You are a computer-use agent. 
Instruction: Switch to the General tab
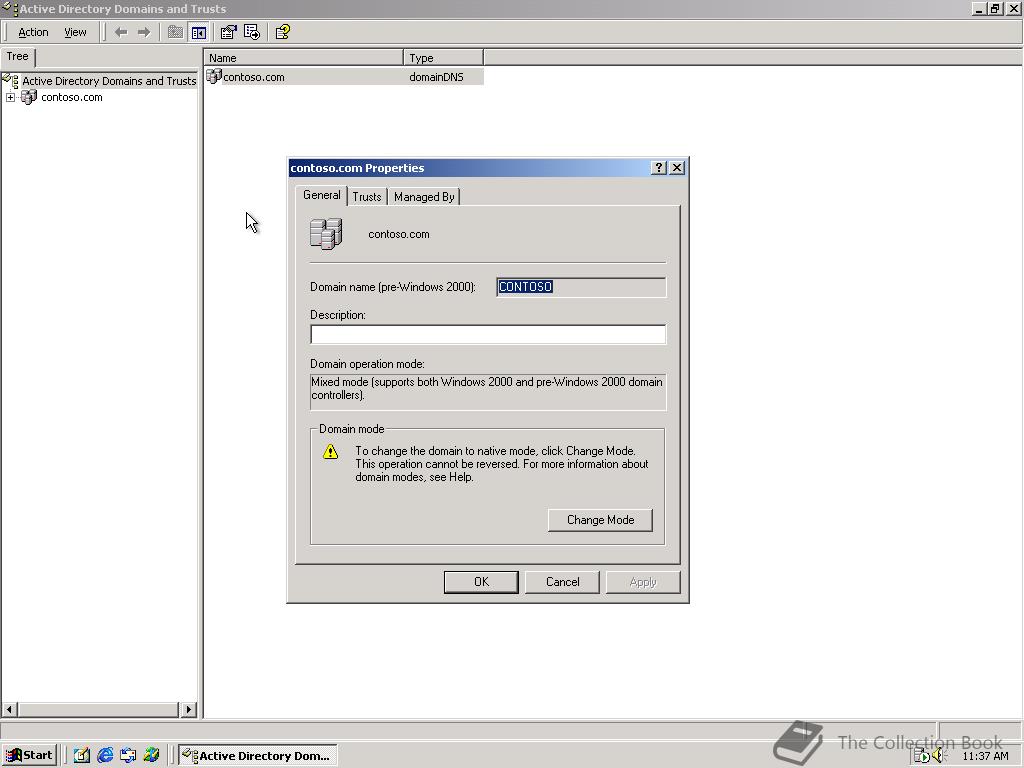pos(321,195)
